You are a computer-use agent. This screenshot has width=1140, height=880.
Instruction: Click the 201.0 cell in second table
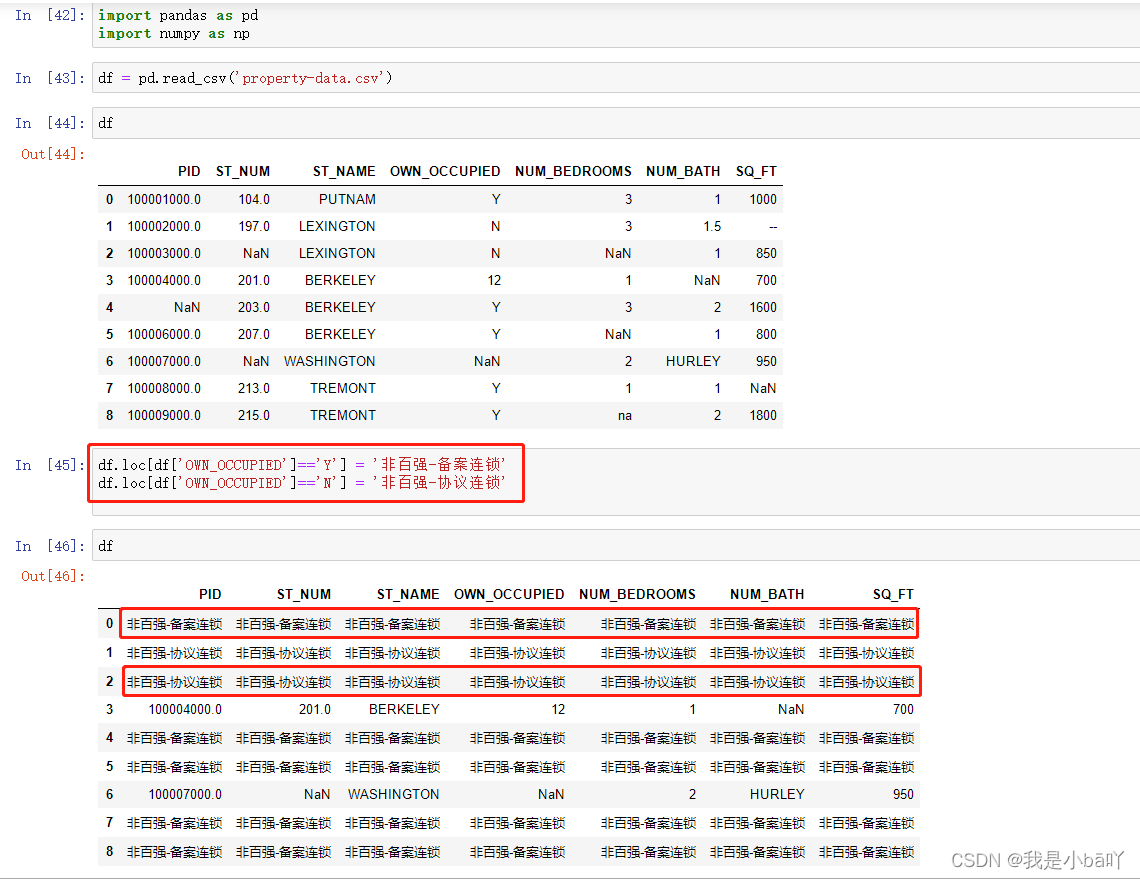(x=315, y=709)
